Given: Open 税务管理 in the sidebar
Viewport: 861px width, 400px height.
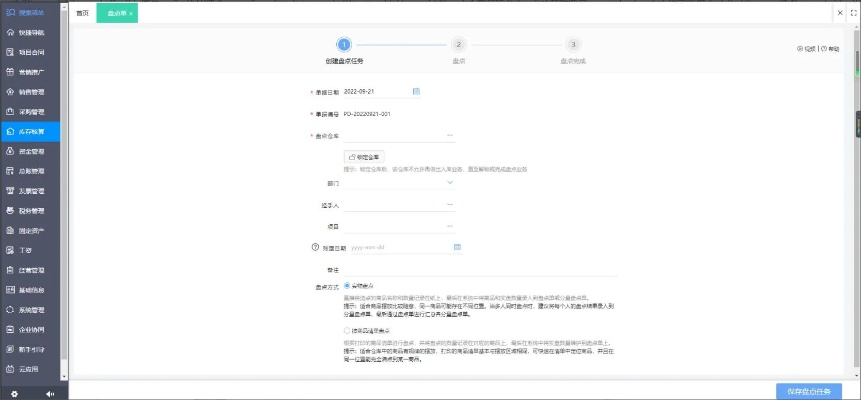Looking at the screenshot, I should (30, 210).
